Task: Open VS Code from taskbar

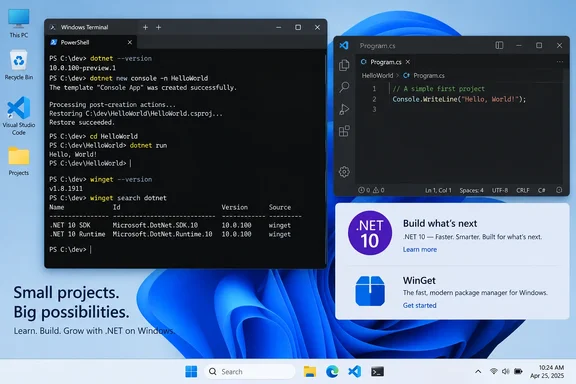Action: click(x=354, y=372)
